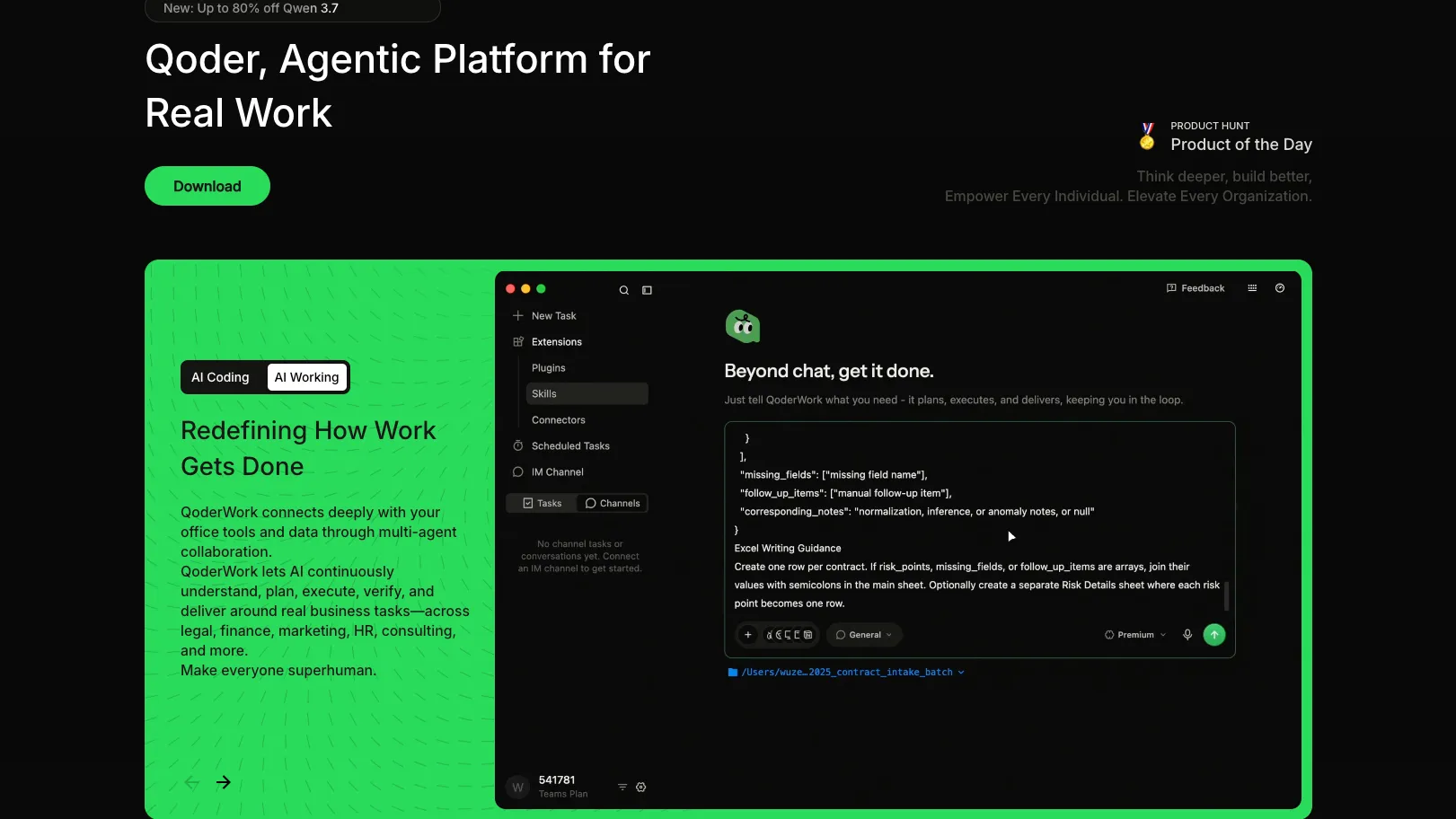The width and height of the screenshot is (1456, 819).
Task: Select the AI Working toggle option
Action: tap(306, 377)
